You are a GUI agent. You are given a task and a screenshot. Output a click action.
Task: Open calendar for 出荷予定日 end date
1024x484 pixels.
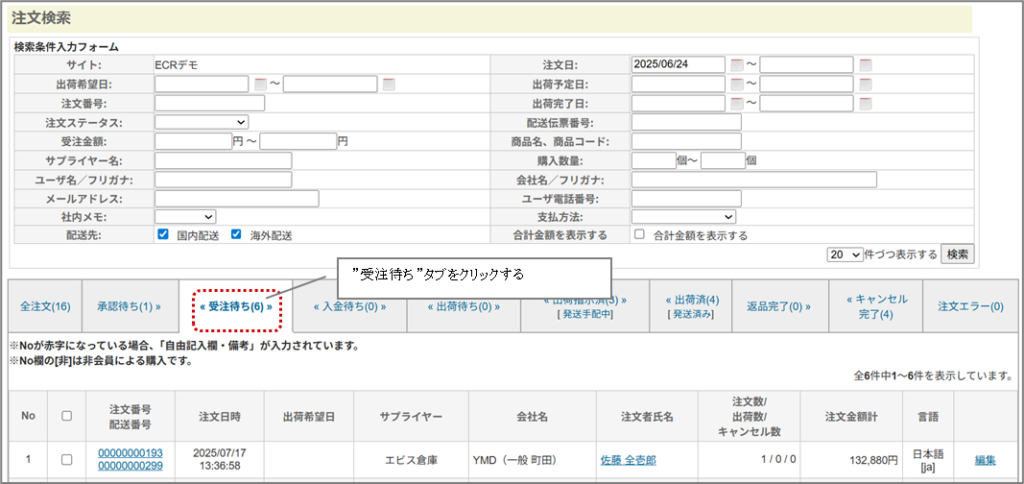pos(865,84)
